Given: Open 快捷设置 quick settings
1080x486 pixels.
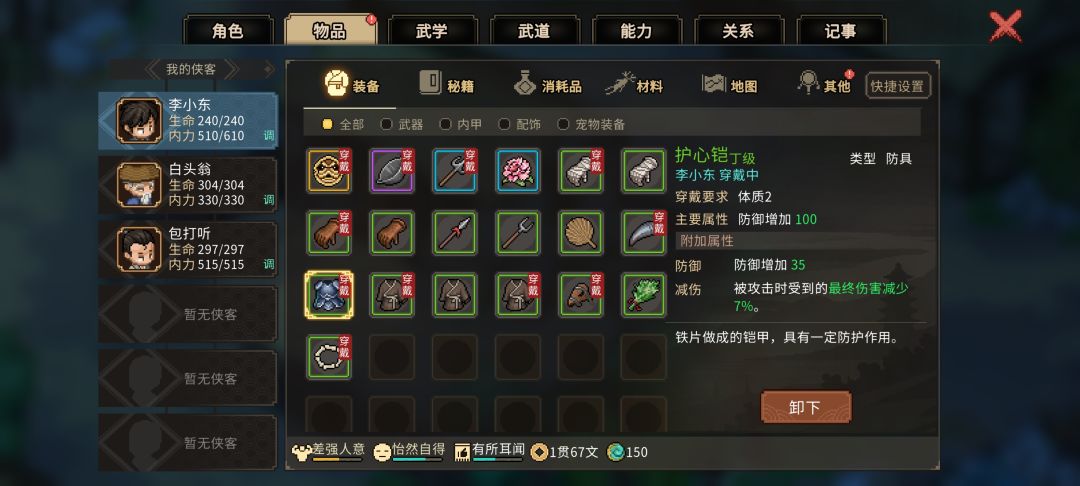Looking at the screenshot, I should pyautogui.click(x=897, y=86).
